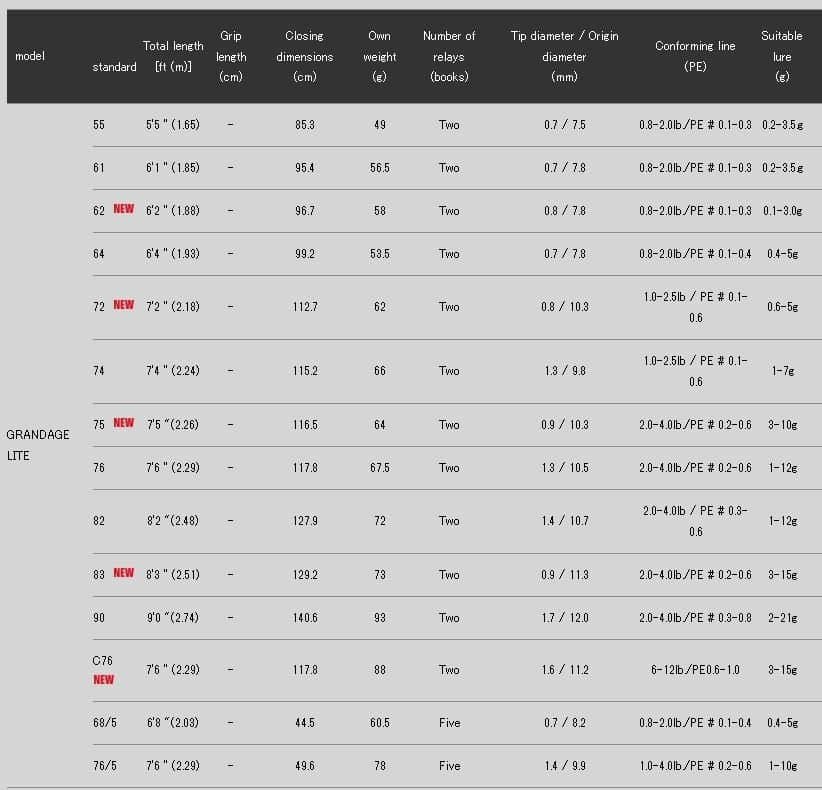Select suitable lure "0.1-3.0g"
The image size is (822, 790).
783,211
